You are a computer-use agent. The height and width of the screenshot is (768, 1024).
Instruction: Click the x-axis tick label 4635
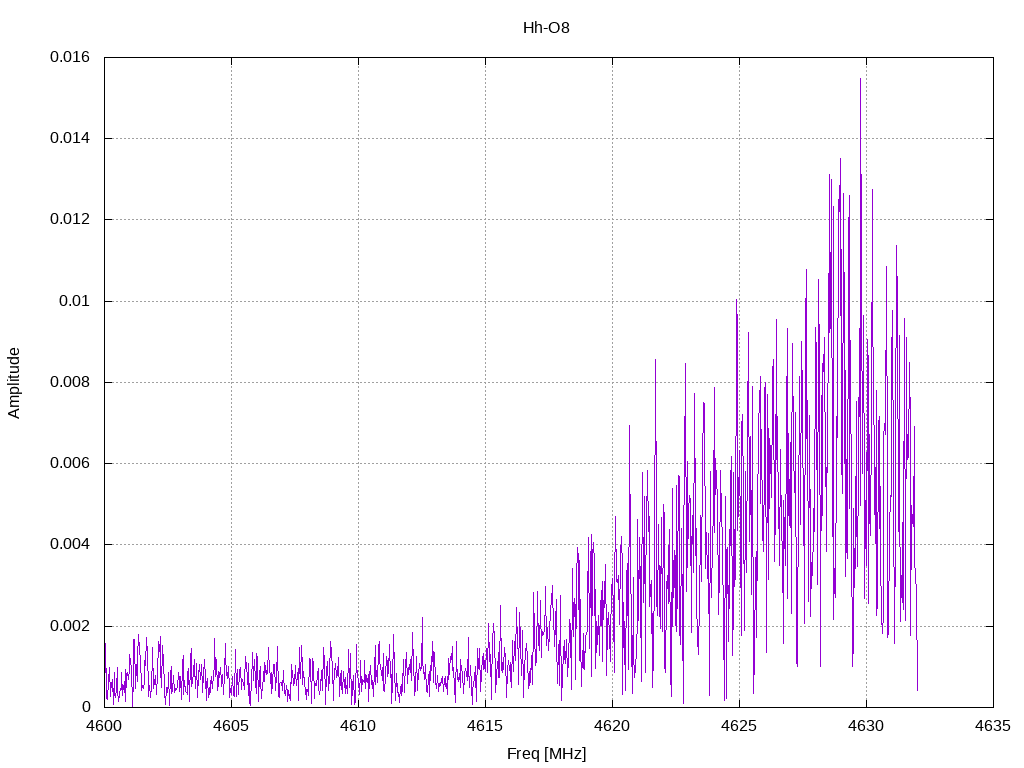(x=993, y=726)
